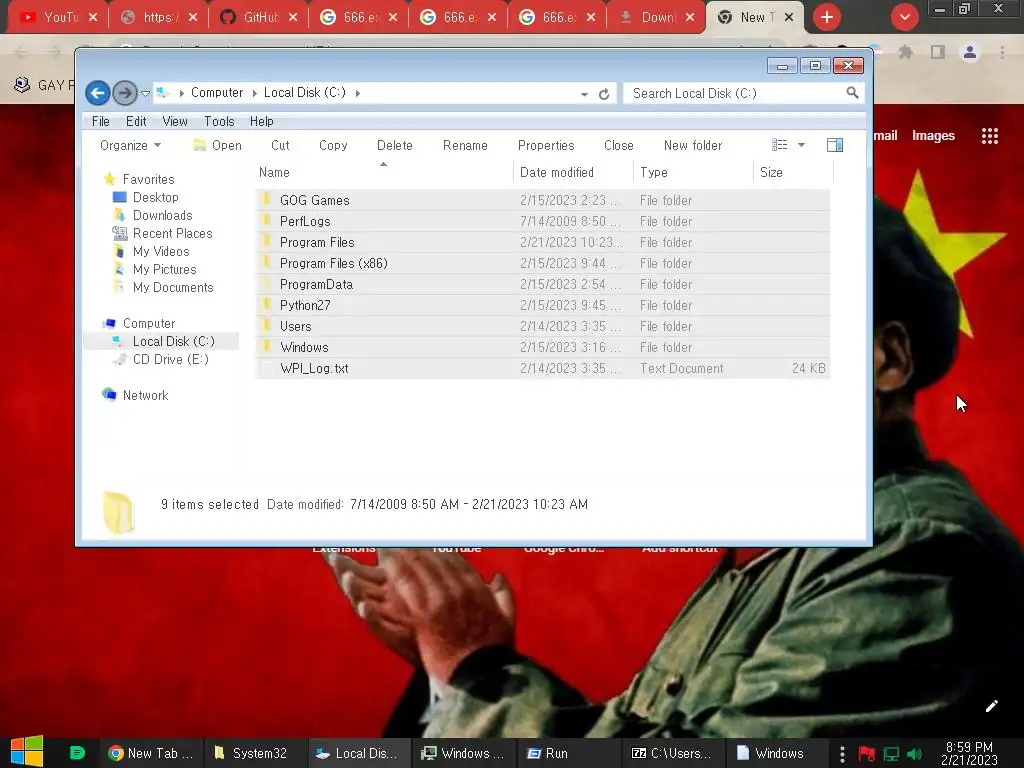The width and height of the screenshot is (1024, 768).
Task: Select the Program Files folder icon
Action: [x=266, y=242]
